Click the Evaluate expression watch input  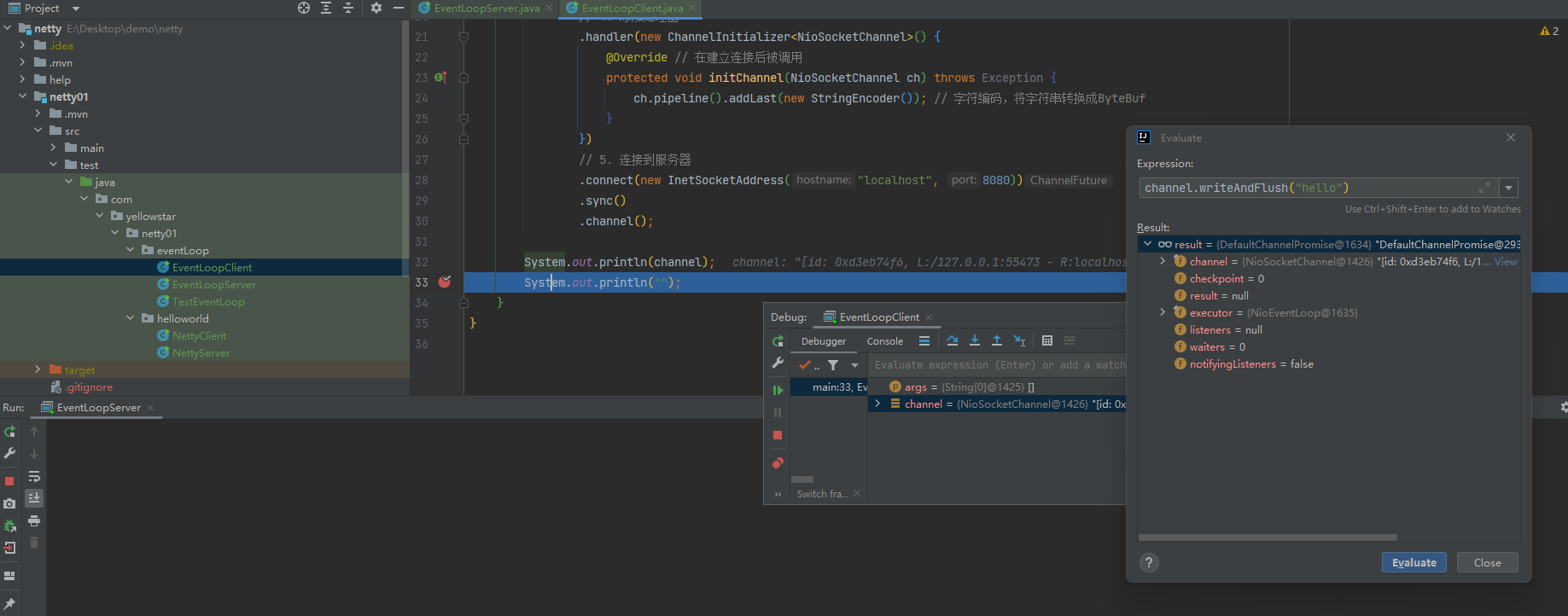point(999,365)
